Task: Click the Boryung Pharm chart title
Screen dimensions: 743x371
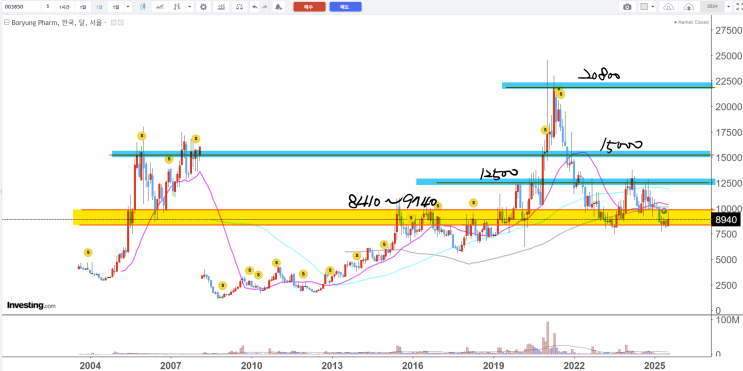Action: coord(56,22)
